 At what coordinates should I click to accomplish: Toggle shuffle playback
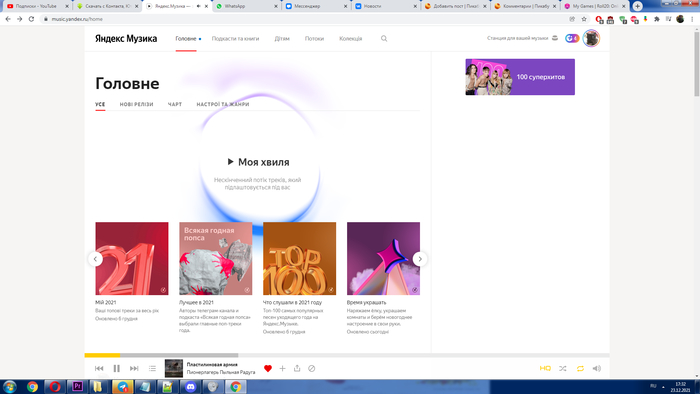tap(562, 368)
